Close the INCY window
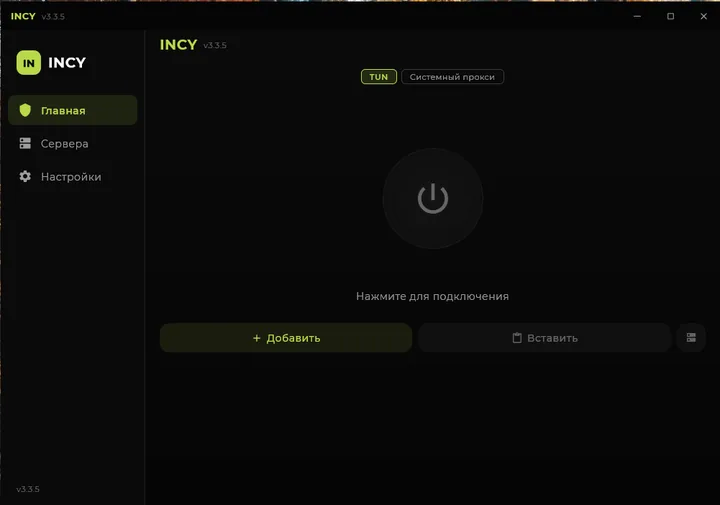Screen dimensions: 720x505 [x=703, y=16]
